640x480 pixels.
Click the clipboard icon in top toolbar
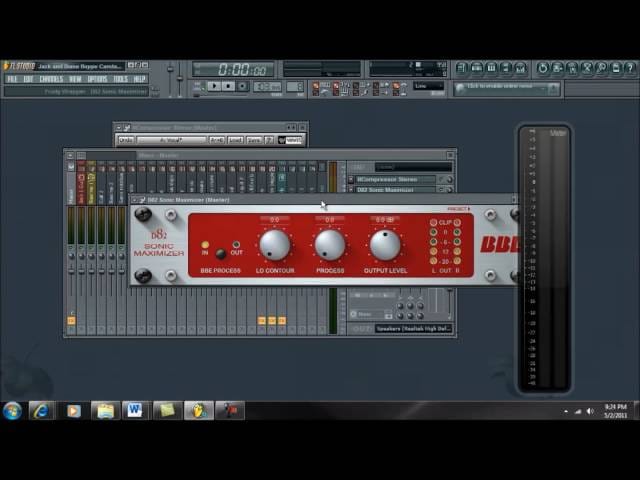pyautogui.click(x=616, y=68)
